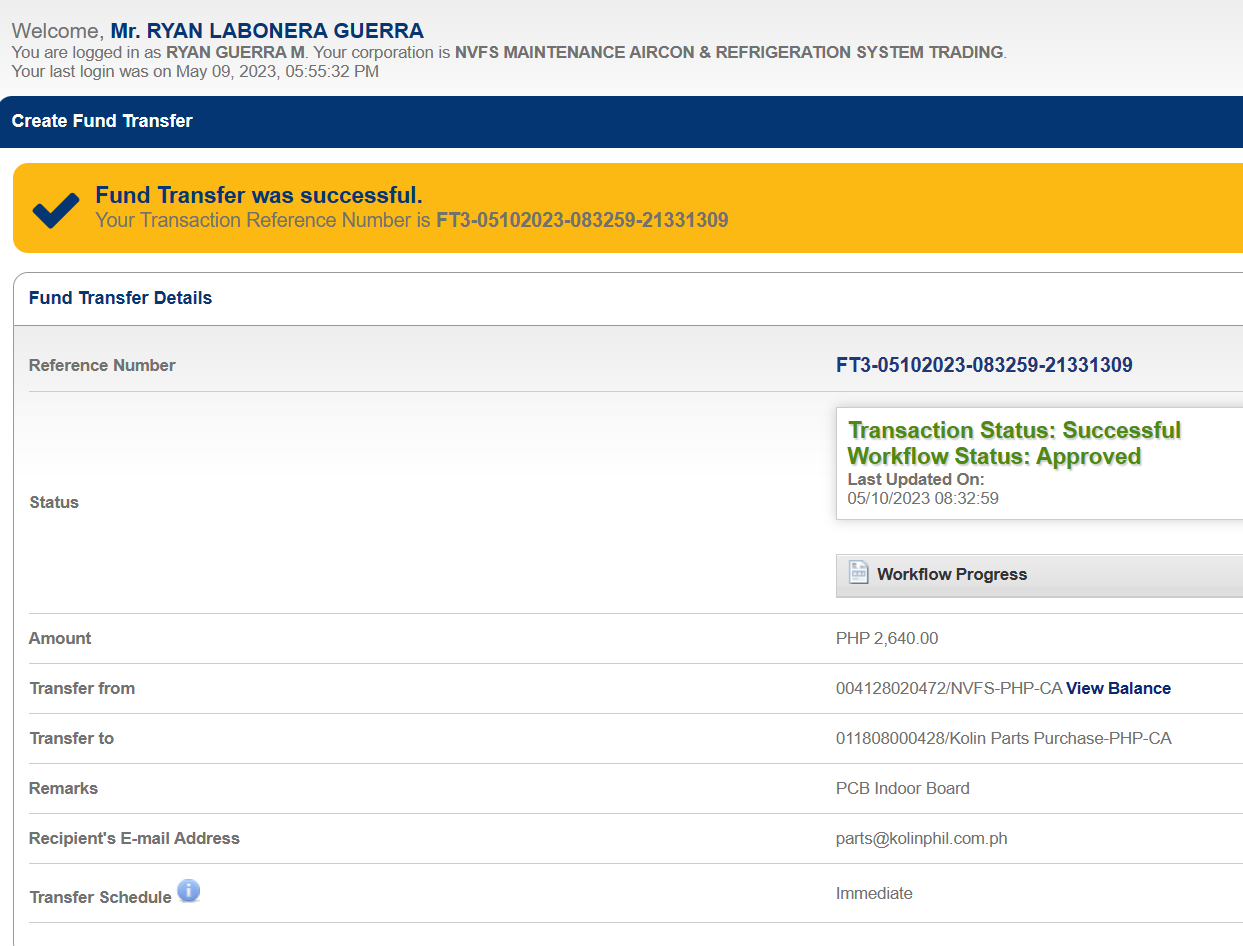
Task: Expand the Workflow Progress panel
Action: [x=952, y=575]
